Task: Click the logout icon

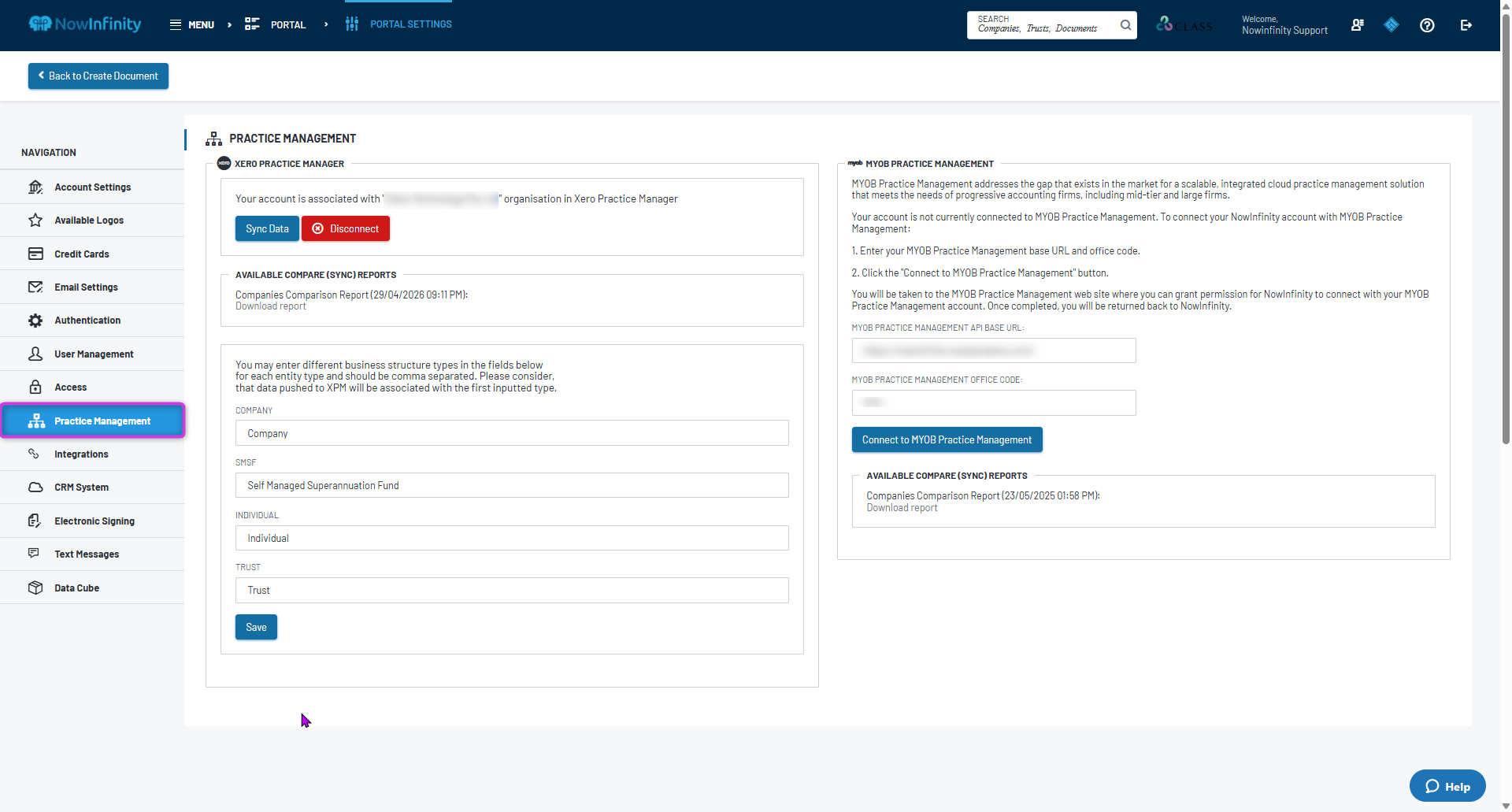Action: 1466,25
